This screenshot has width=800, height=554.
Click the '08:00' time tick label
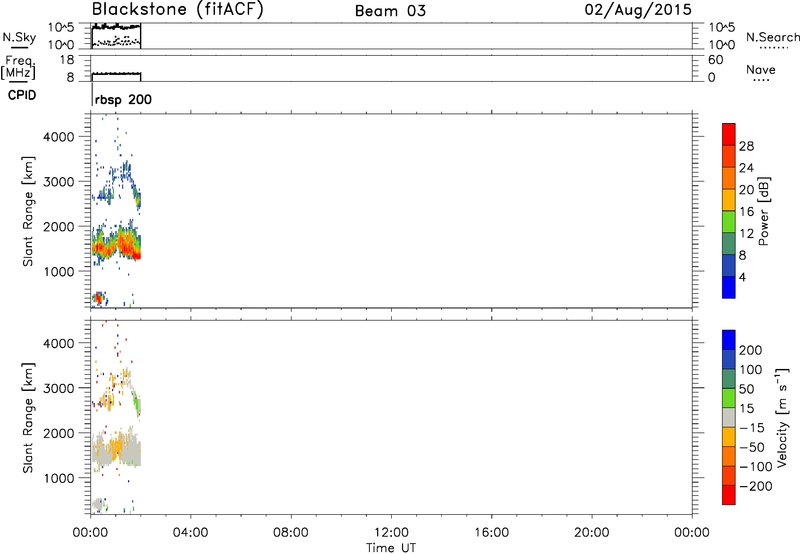290,533
